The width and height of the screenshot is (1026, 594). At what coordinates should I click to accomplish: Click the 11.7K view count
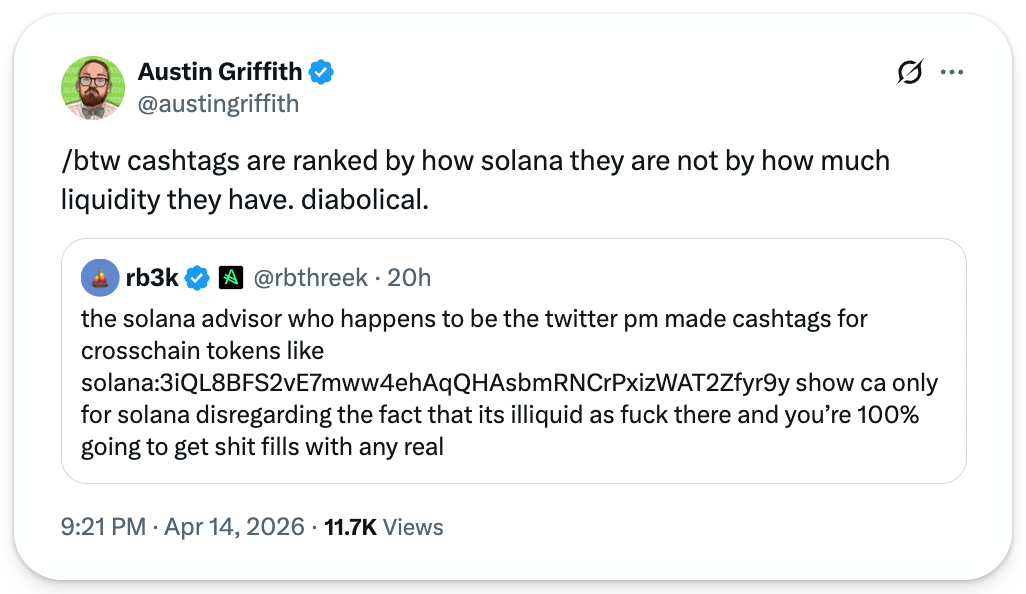(x=351, y=527)
